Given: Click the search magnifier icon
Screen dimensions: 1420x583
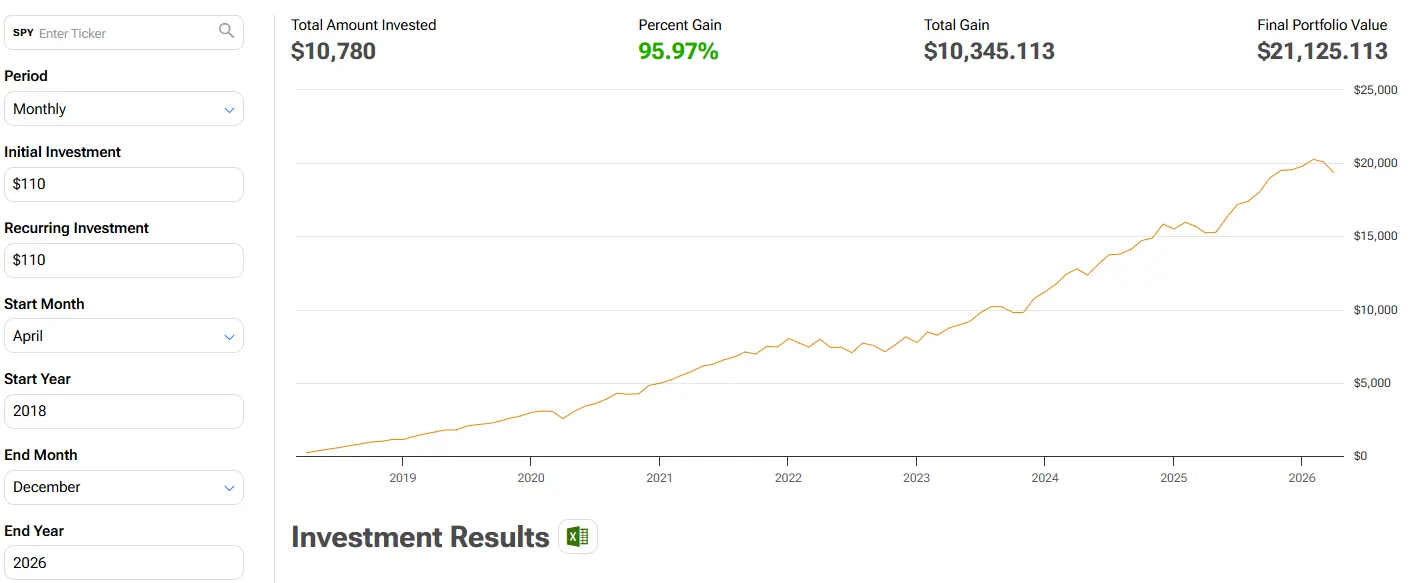Looking at the screenshot, I should [226, 31].
